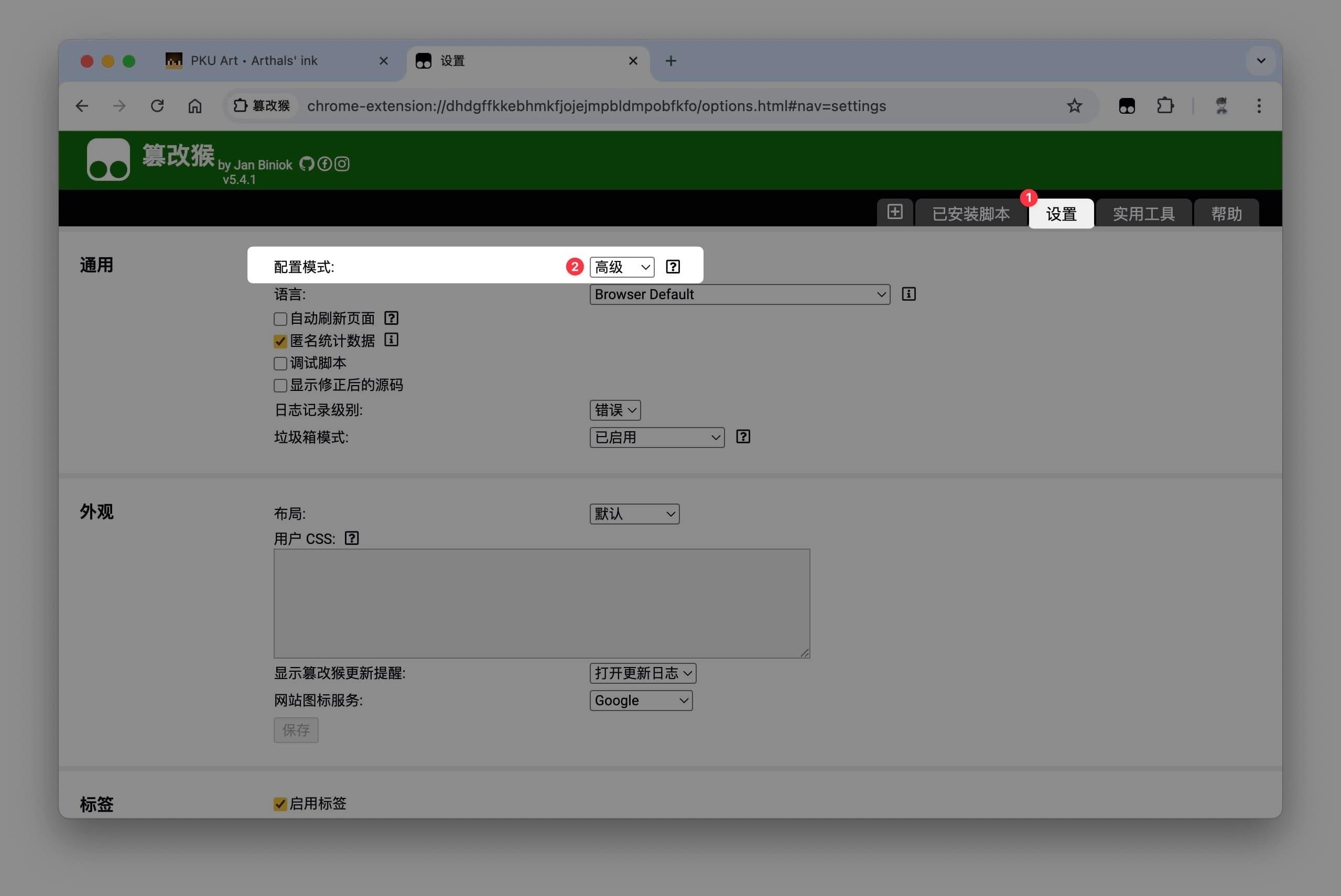Click the new script plus icon tab
Screen dimensions: 1341x896
coord(894,212)
